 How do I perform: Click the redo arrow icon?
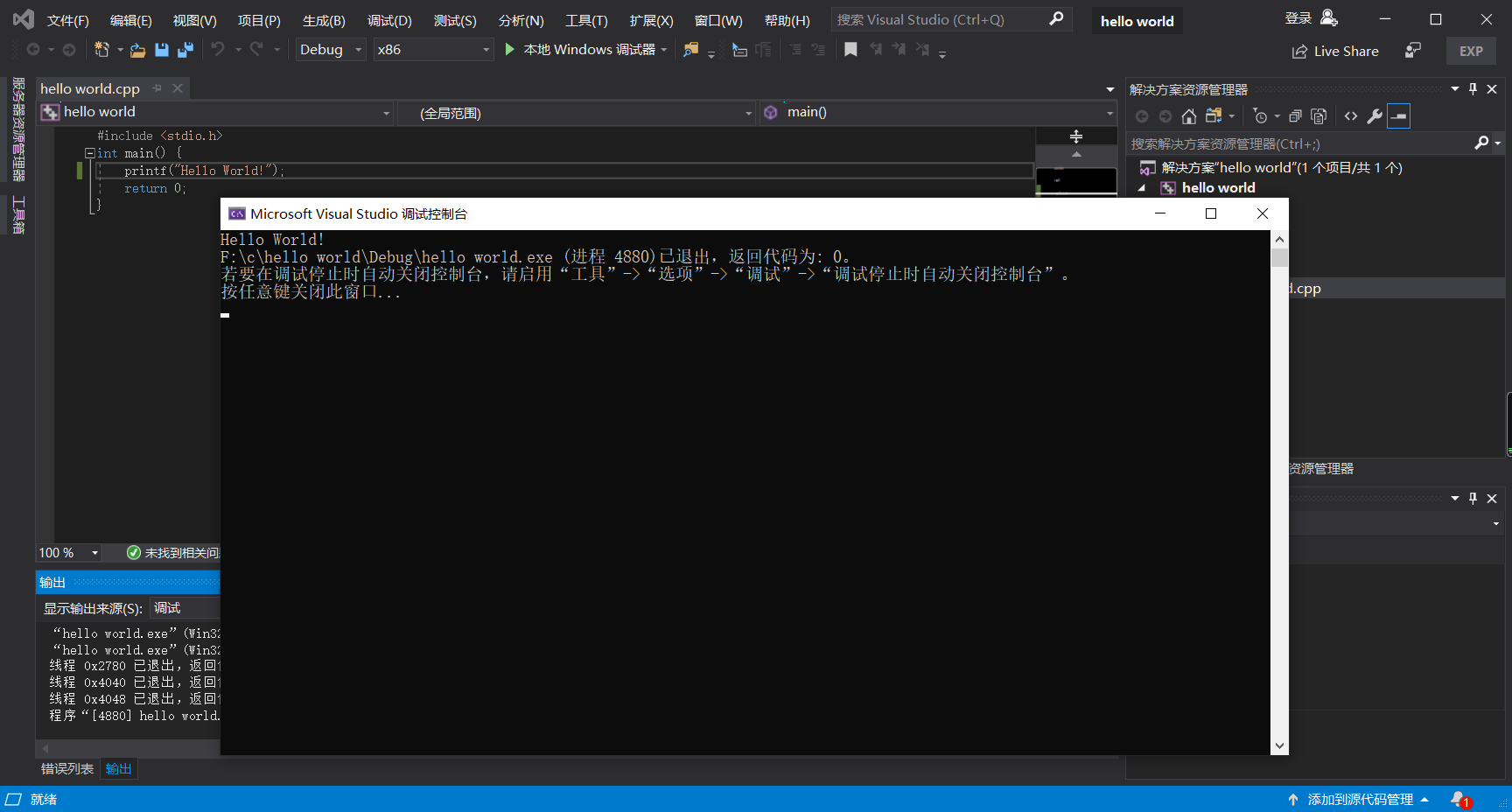pos(256,50)
